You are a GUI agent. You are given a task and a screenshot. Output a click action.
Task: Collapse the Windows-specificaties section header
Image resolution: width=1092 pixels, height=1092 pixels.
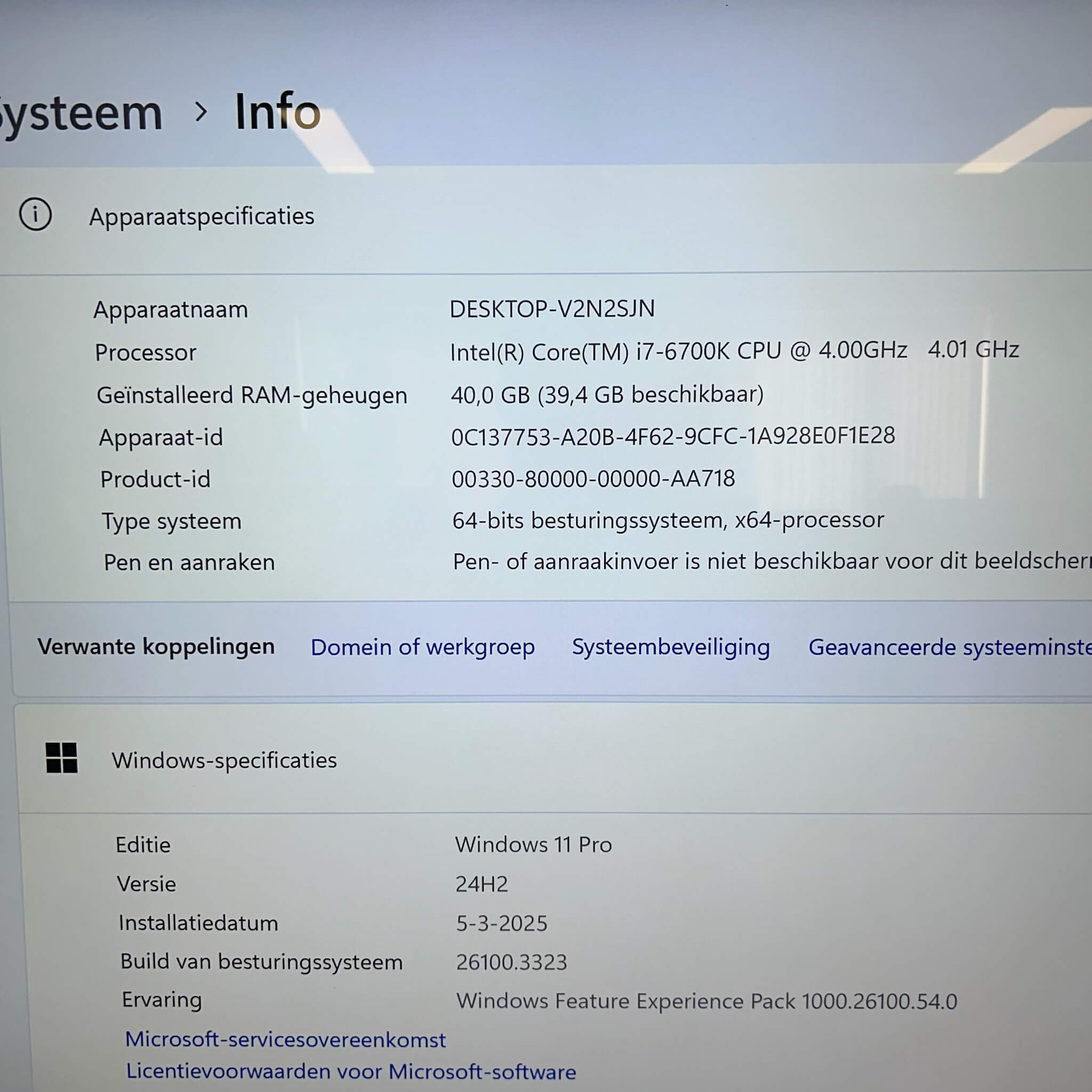coord(554,759)
